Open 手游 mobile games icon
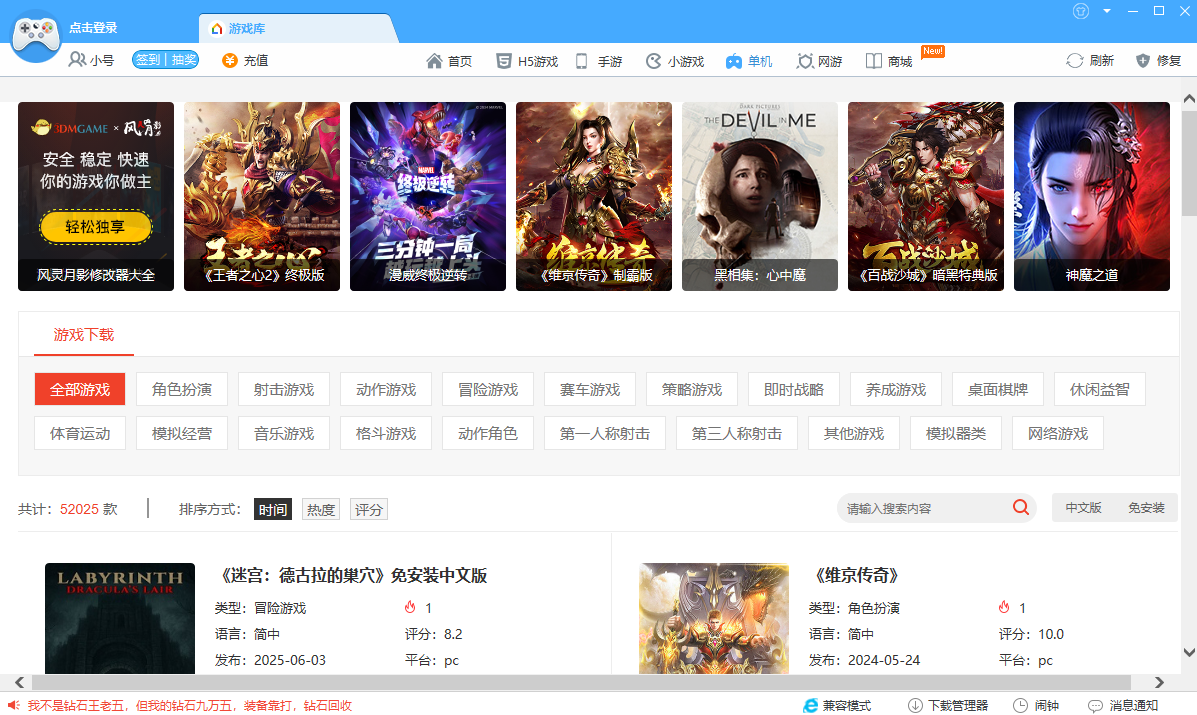 (582, 61)
